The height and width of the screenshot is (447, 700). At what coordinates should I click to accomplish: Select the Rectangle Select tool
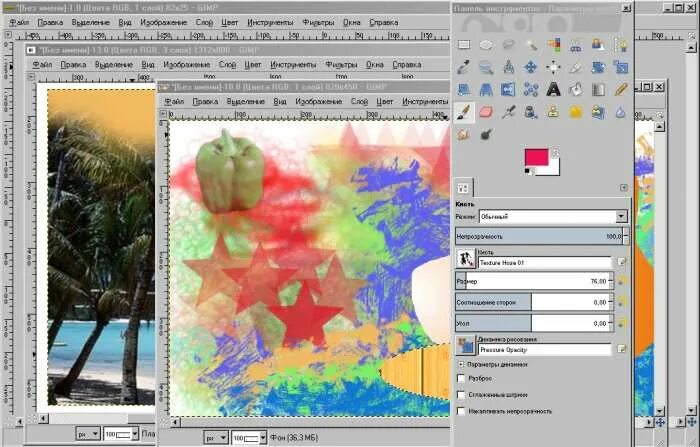tap(464, 45)
